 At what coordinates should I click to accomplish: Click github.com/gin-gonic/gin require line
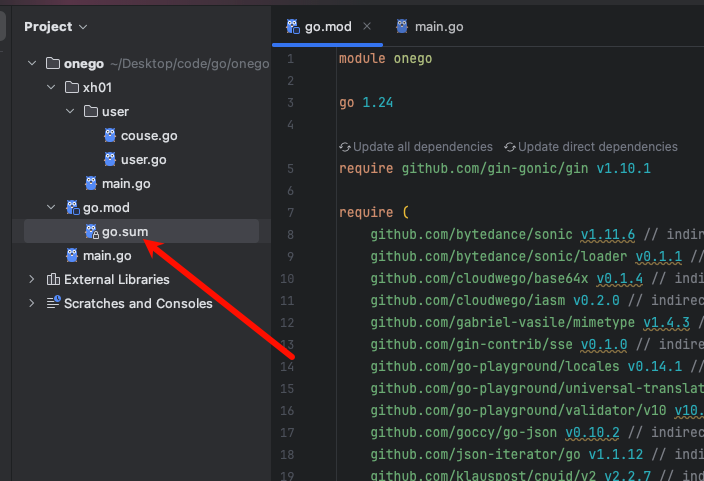(x=494, y=168)
